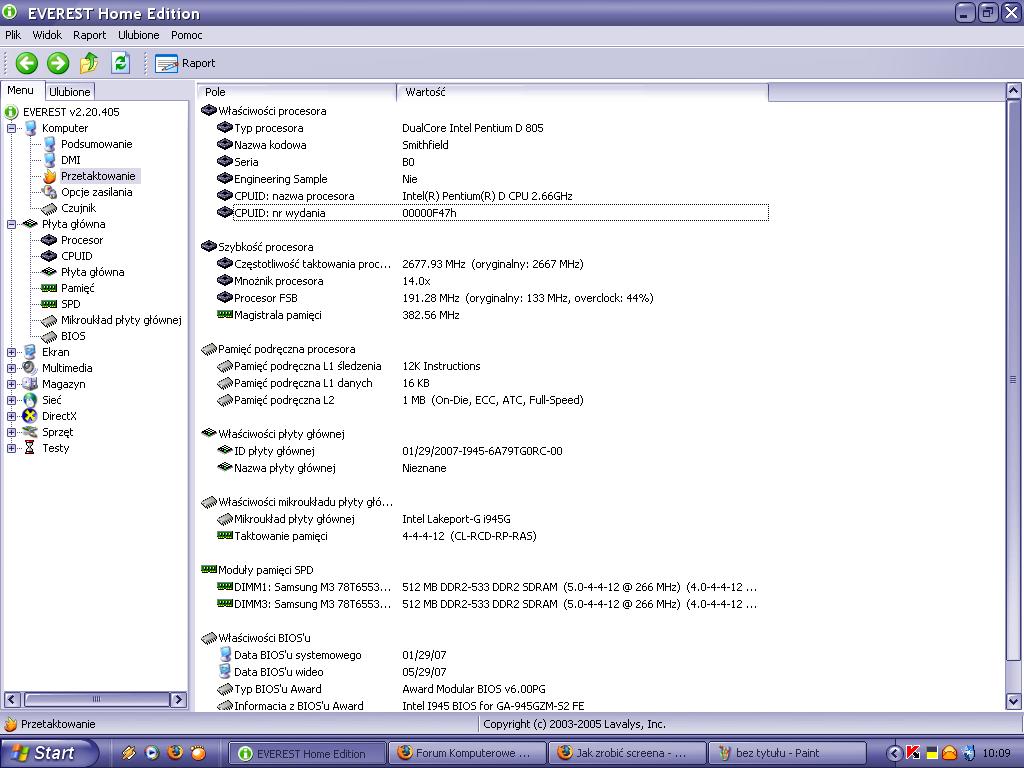This screenshot has width=1024, height=768.
Task: Open the Pomoc menu
Action: click(187, 35)
